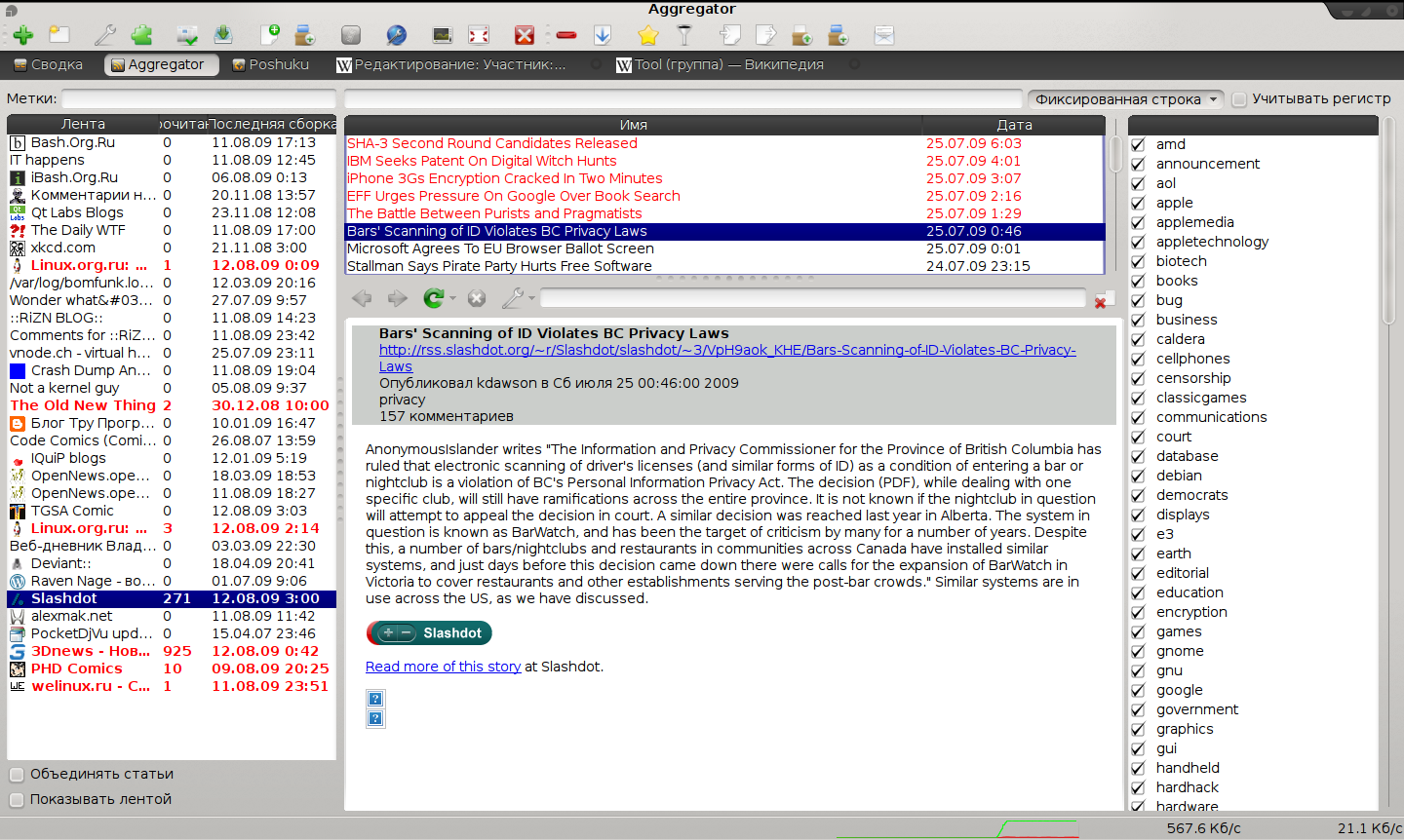1404x840 pixels.
Task: Focus the article browser URL field
Action: 813,298
